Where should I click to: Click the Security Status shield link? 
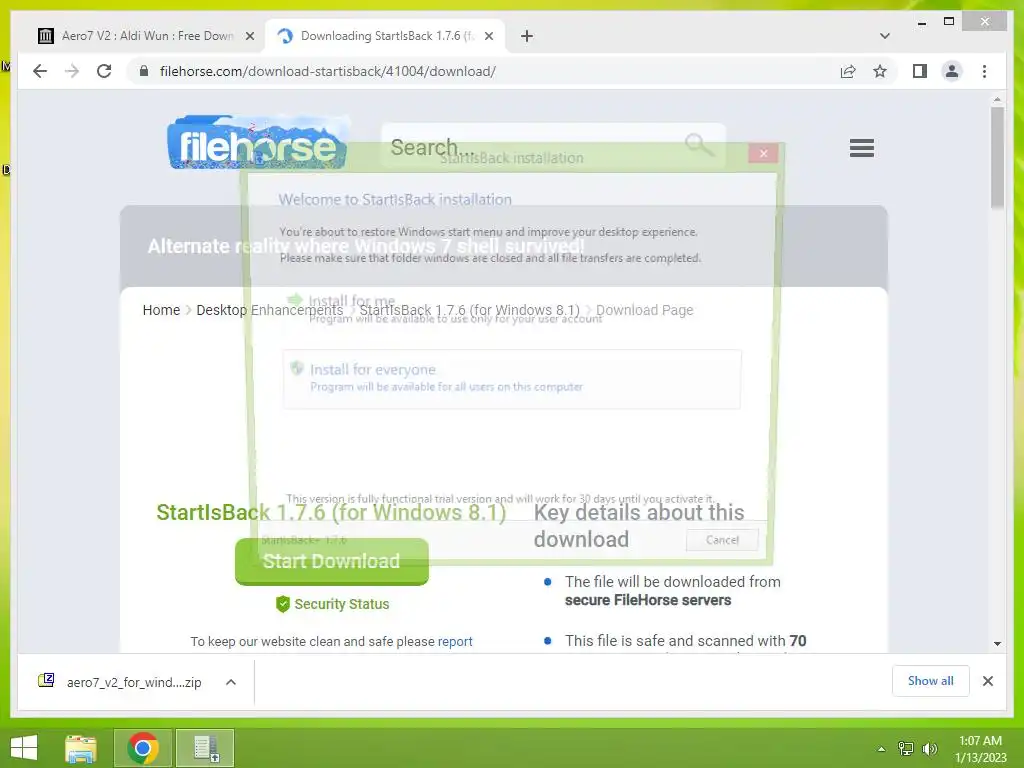(332, 604)
